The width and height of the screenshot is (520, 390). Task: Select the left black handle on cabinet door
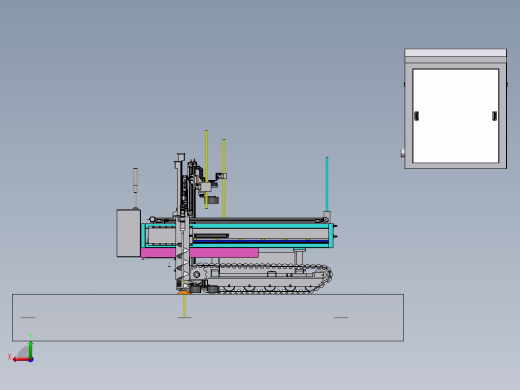pyautogui.click(x=416, y=116)
